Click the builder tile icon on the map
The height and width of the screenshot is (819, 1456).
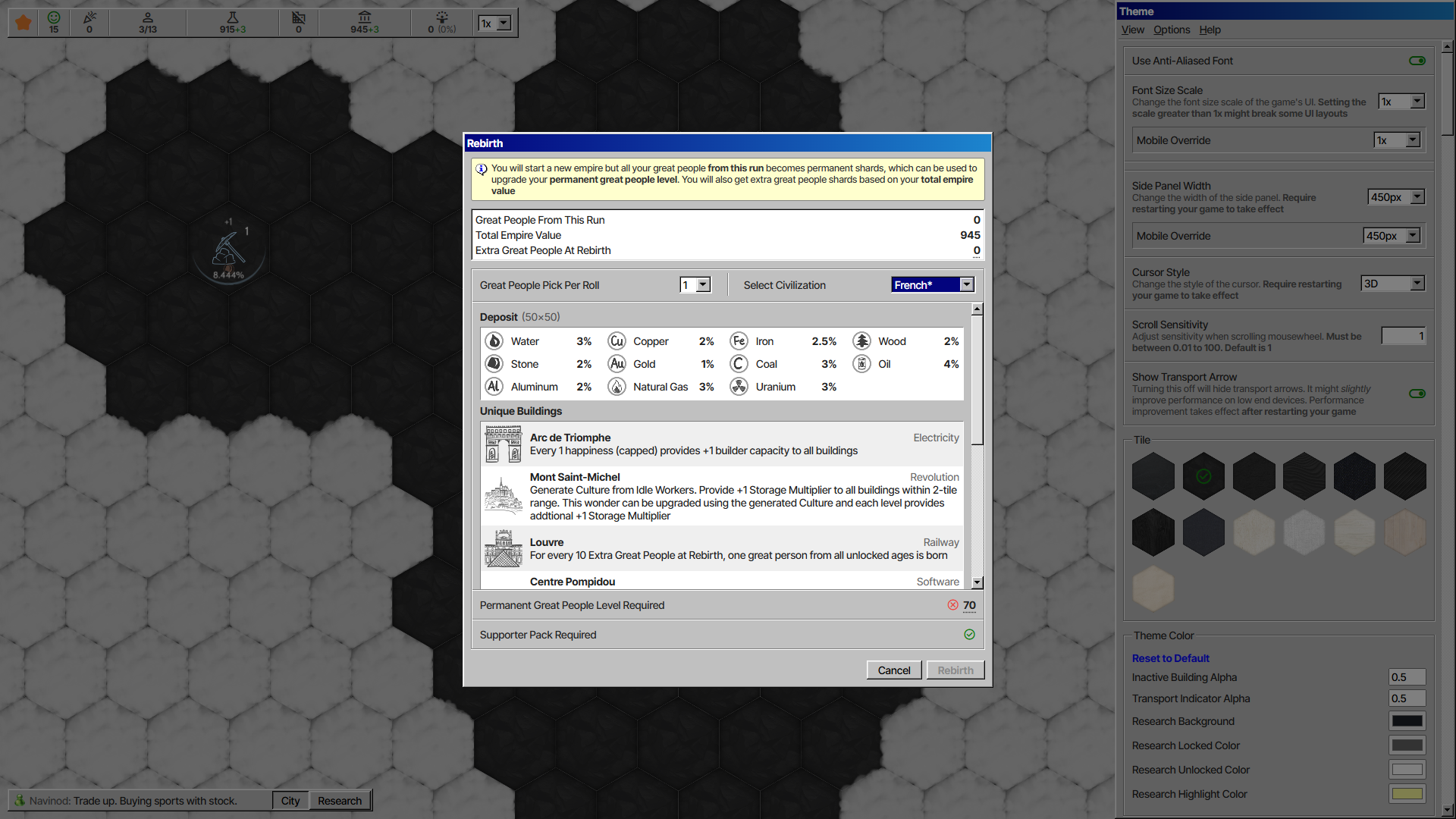[x=228, y=249]
